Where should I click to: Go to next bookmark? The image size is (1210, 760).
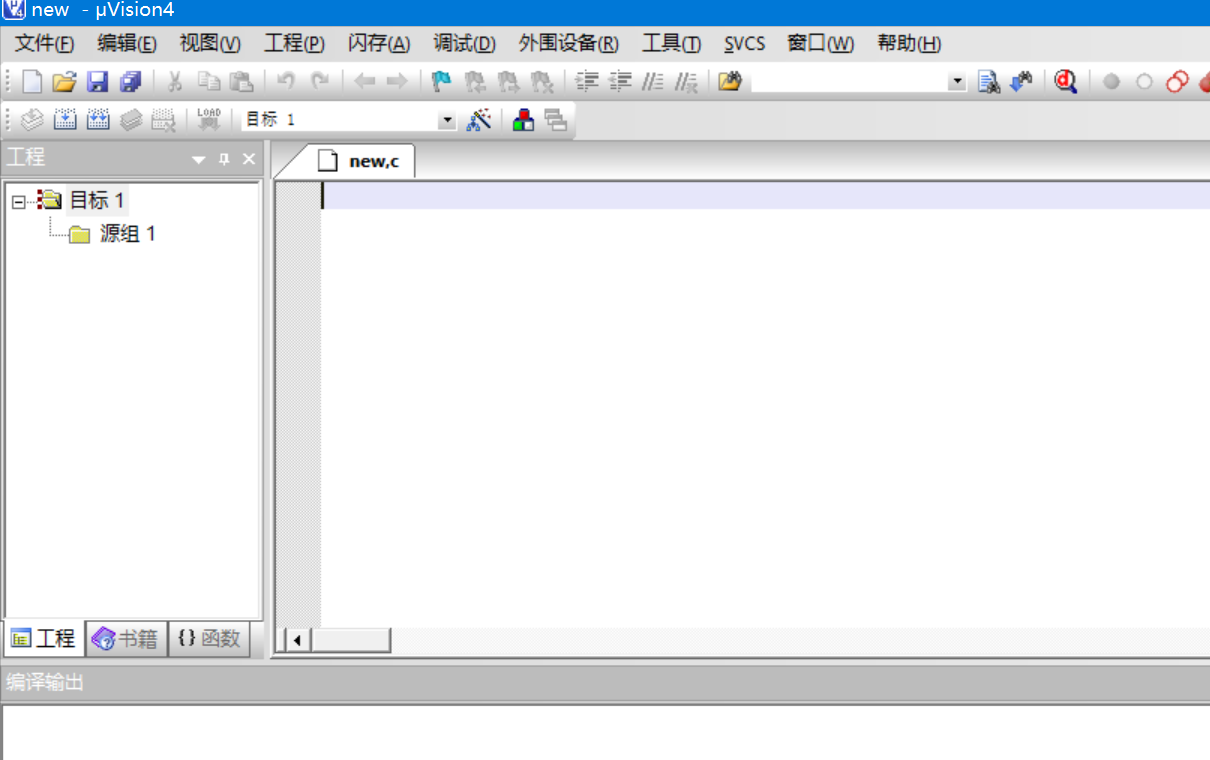[x=508, y=82]
